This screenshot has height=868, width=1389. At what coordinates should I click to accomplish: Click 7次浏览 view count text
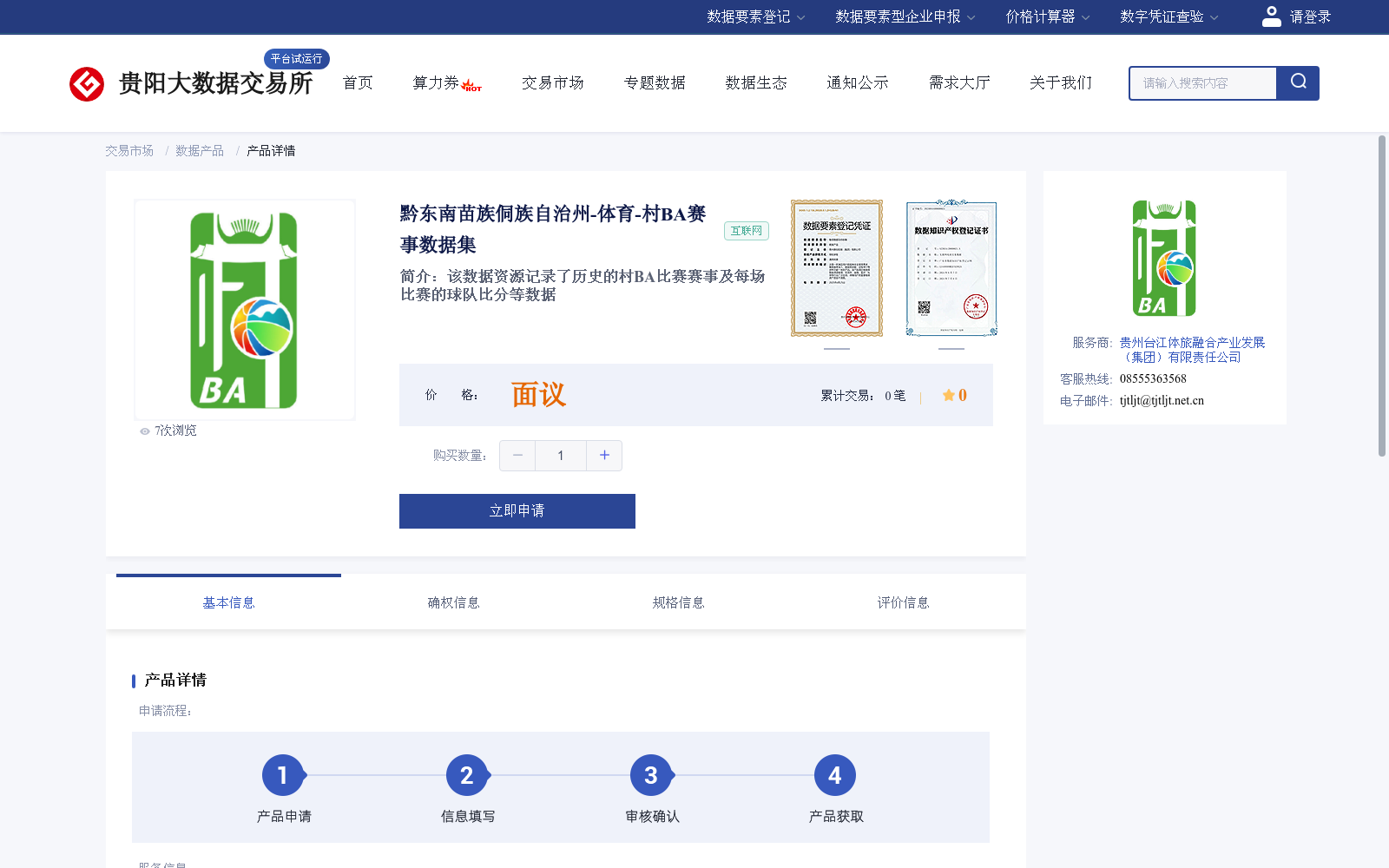(x=175, y=431)
